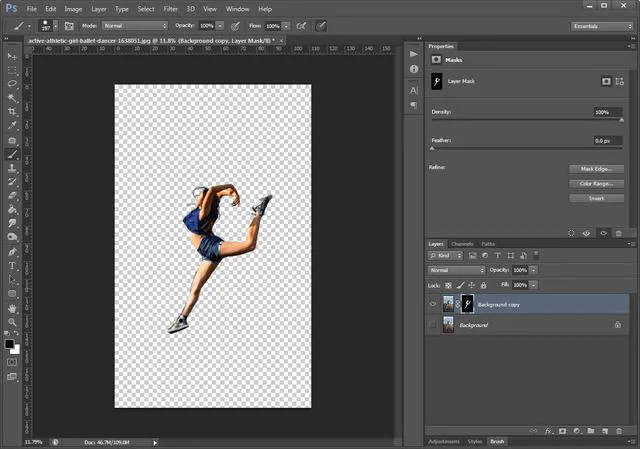
Task: Select the Eraser tool
Action: point(12,196)
